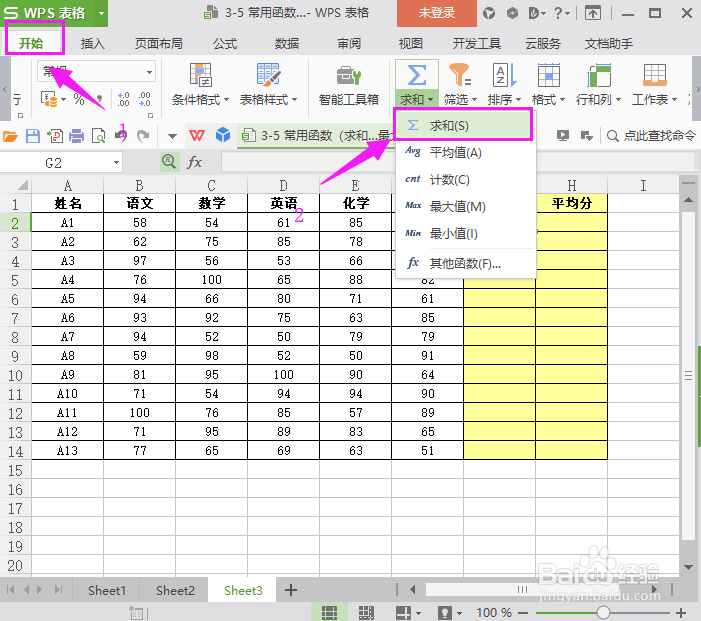The image size is (701, 621).
Task: Click the Open folder icon
Action: (x=10, y=135)
